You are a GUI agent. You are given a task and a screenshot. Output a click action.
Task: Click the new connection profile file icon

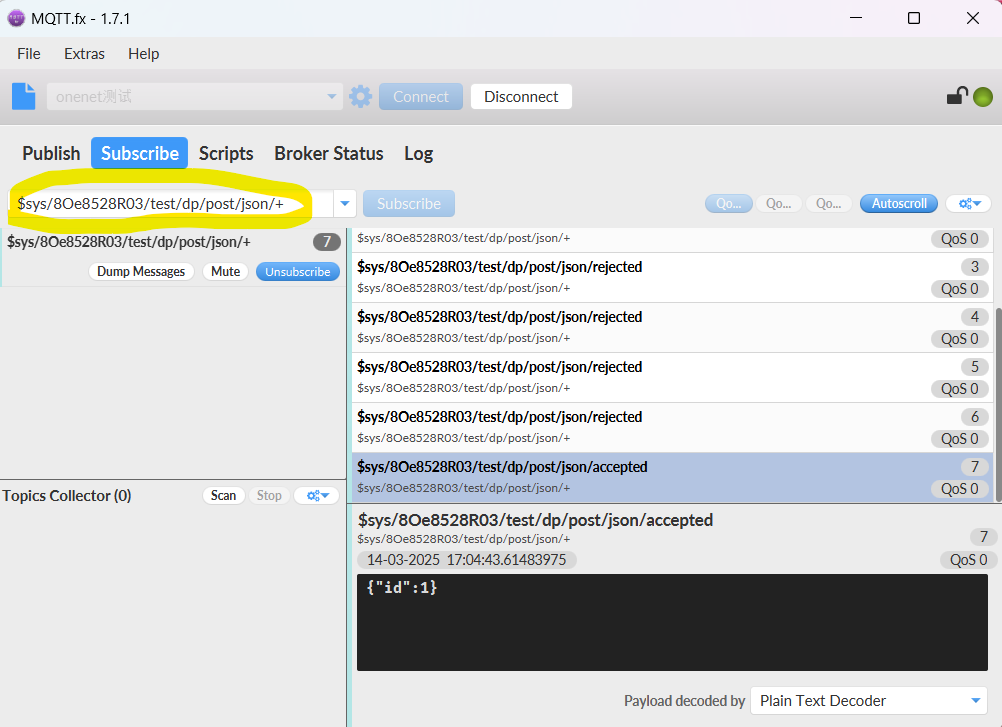(x=24, y=96)
